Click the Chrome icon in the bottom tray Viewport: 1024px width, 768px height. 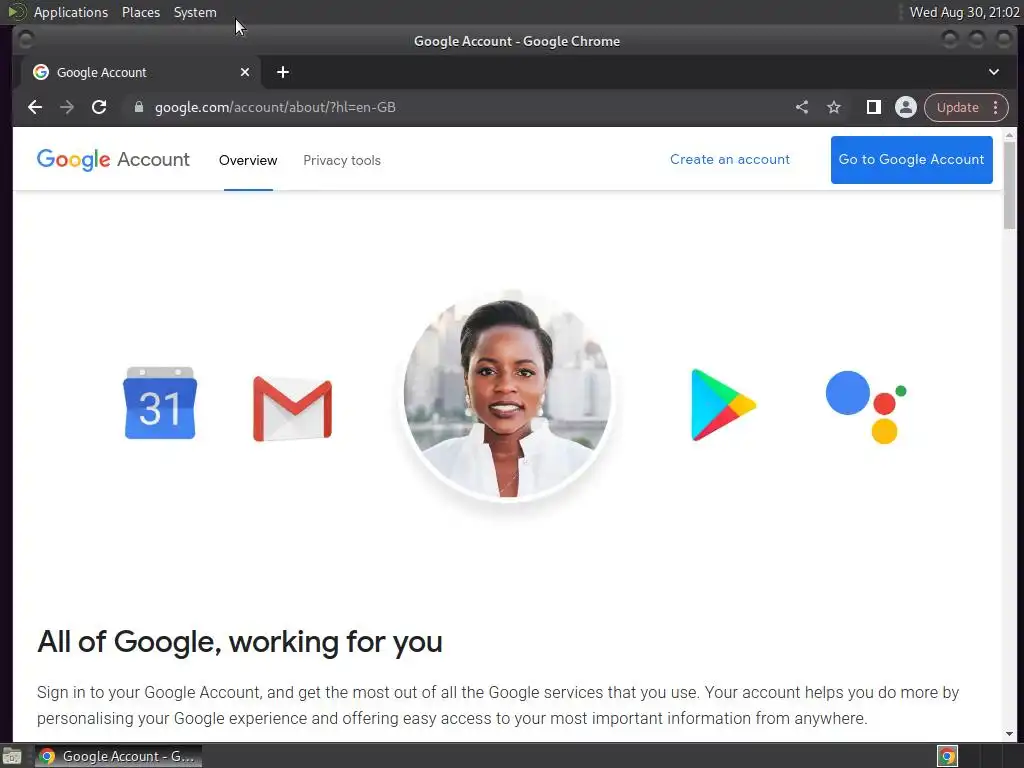(x=947, y=756)
